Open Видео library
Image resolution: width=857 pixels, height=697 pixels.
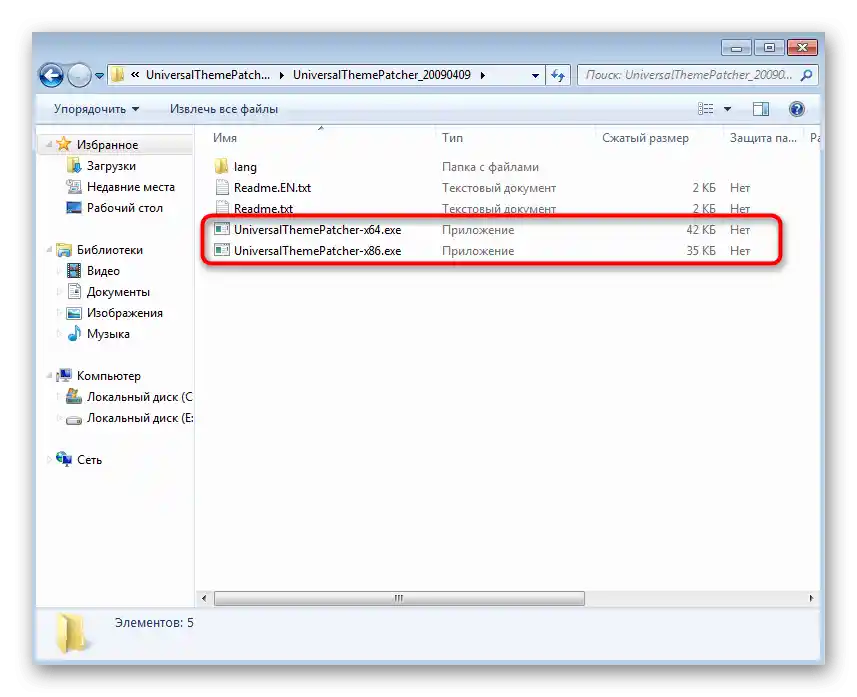click(x=103, y=271)
